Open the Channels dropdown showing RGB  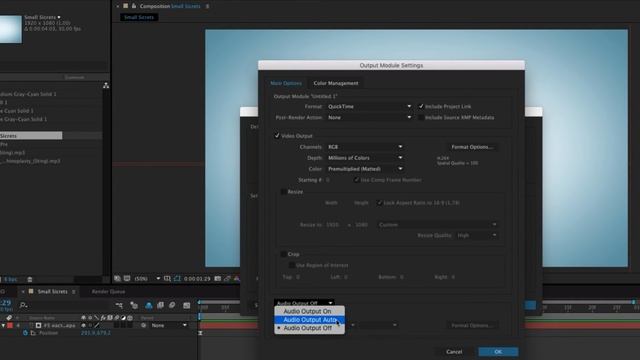pos(365,147)
